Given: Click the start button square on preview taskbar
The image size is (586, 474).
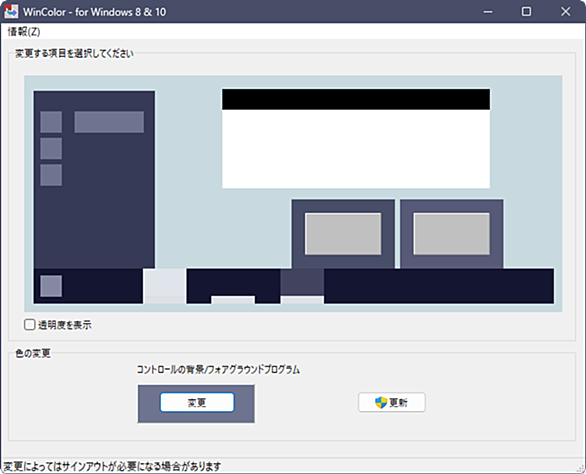Looking at the screenshot, I should (x=51, y=286).
